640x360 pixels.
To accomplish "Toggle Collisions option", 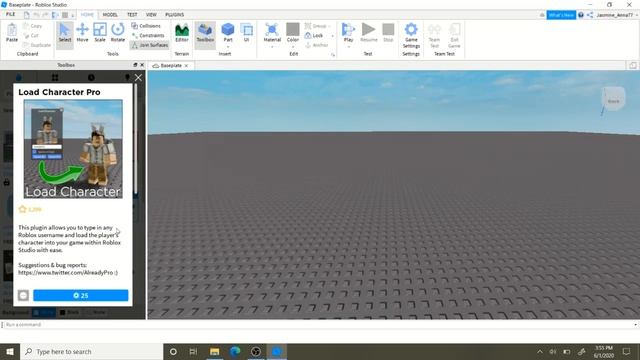I will pyautogui.click(x=146, y=26).
